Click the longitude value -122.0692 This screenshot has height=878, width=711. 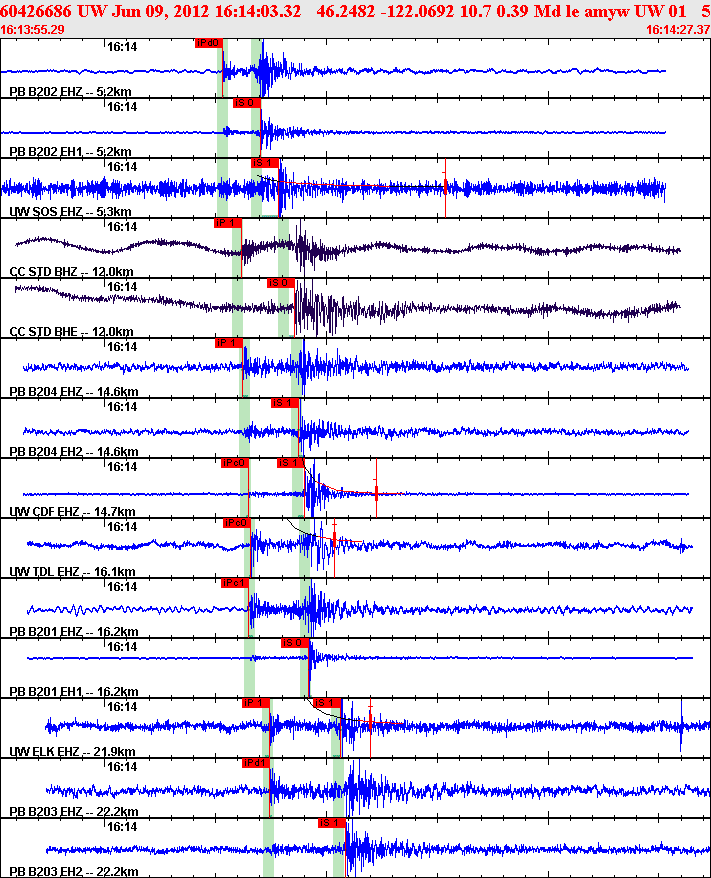point(417,11)
